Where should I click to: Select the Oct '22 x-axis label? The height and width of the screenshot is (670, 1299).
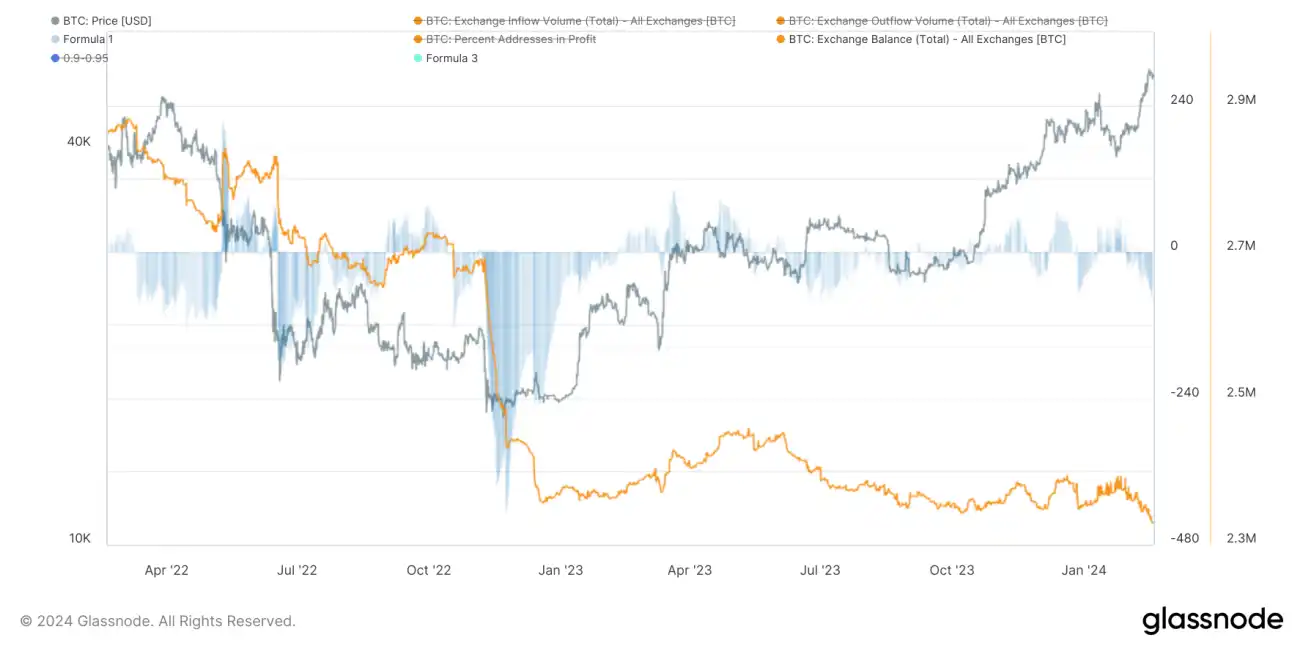click(x=429, y=570)
